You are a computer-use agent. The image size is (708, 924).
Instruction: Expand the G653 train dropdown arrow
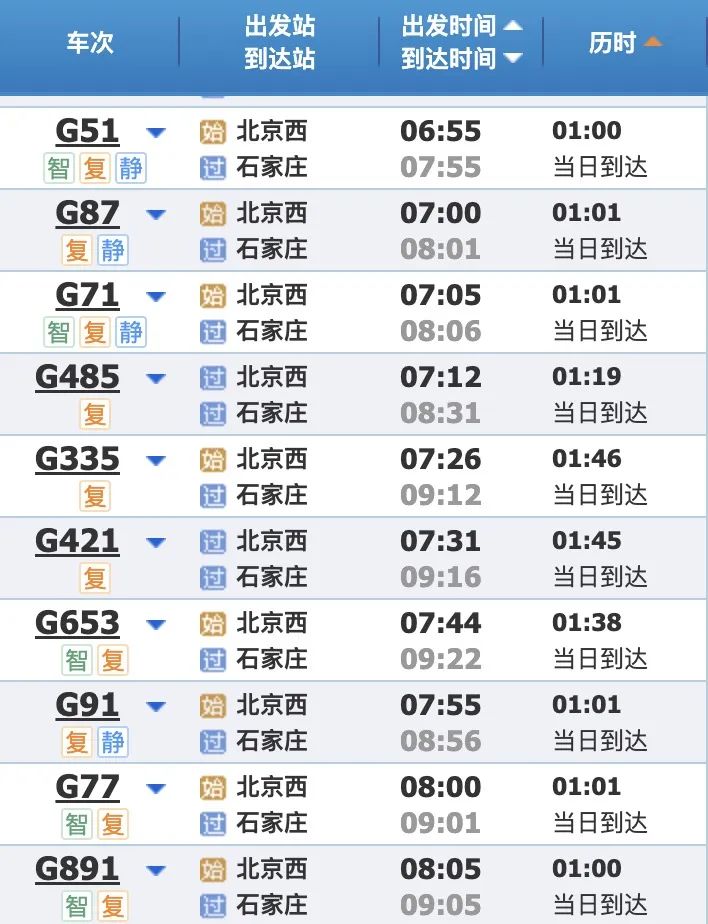[x=155, y=624]
